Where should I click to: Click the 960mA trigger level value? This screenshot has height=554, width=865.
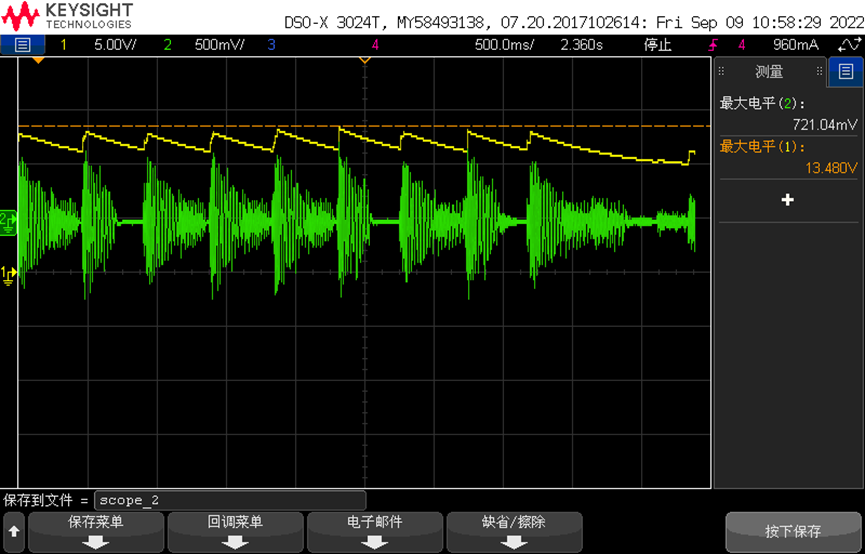click(795, 45)
